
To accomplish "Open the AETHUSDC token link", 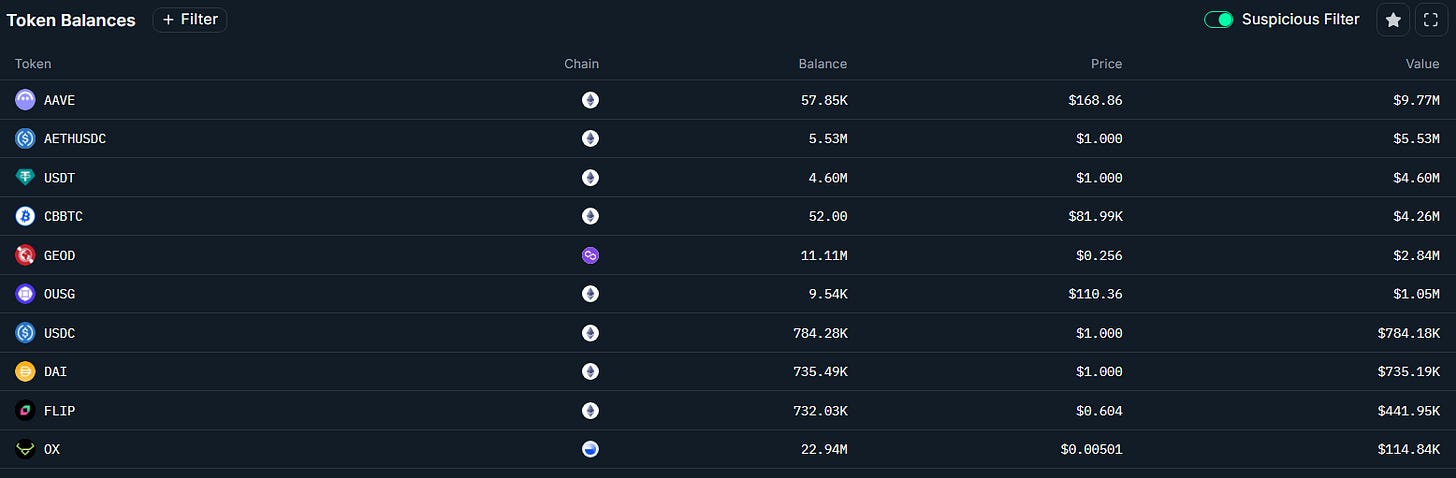I will click(x=75, y=139).
